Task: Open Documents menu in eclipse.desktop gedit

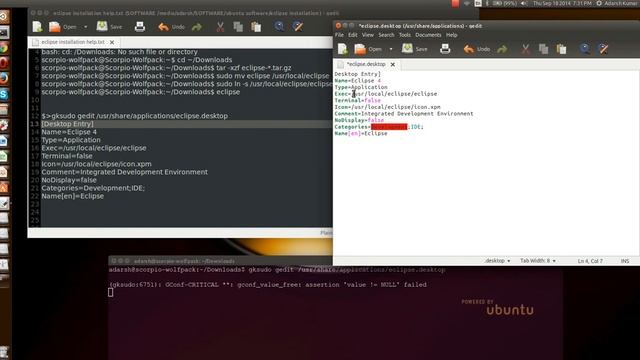Action: [428, 35]
